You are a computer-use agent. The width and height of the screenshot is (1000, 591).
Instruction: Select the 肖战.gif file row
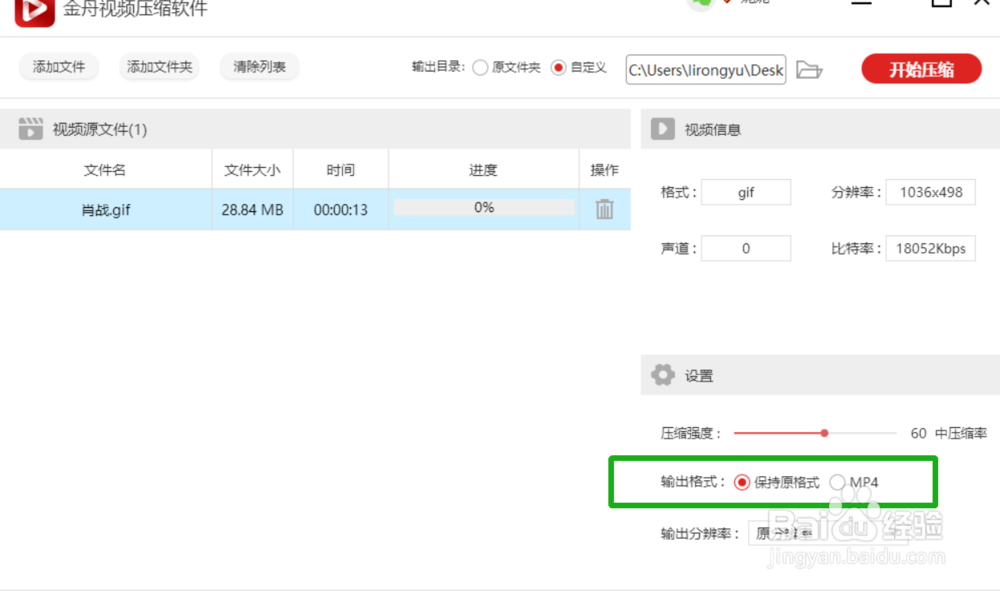click(105, 209)
